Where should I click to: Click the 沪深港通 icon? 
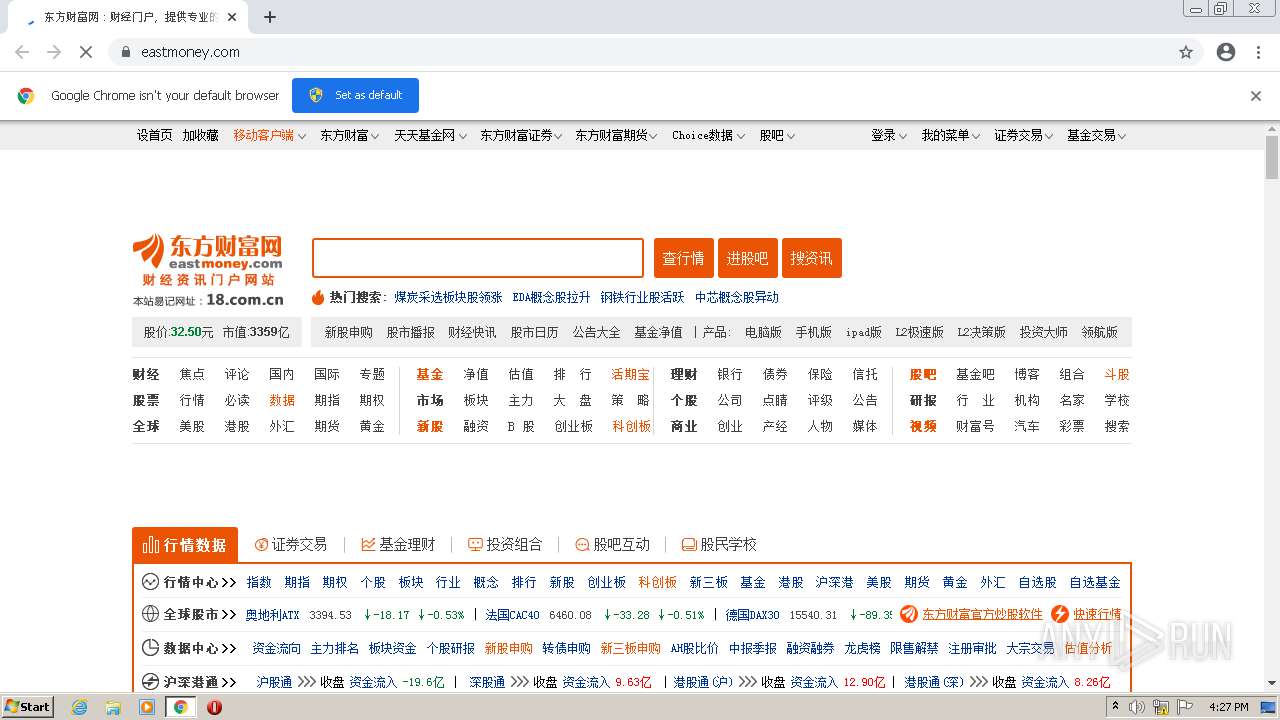tap(150, 682)
